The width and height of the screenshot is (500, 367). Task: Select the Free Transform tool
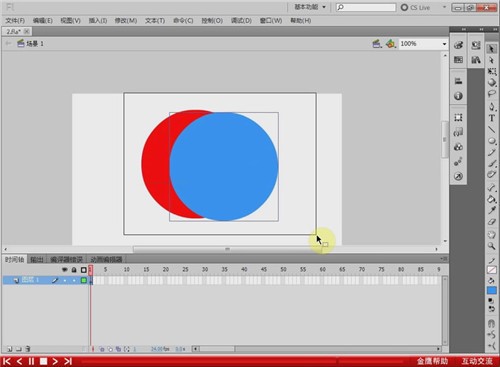point(492,71)
